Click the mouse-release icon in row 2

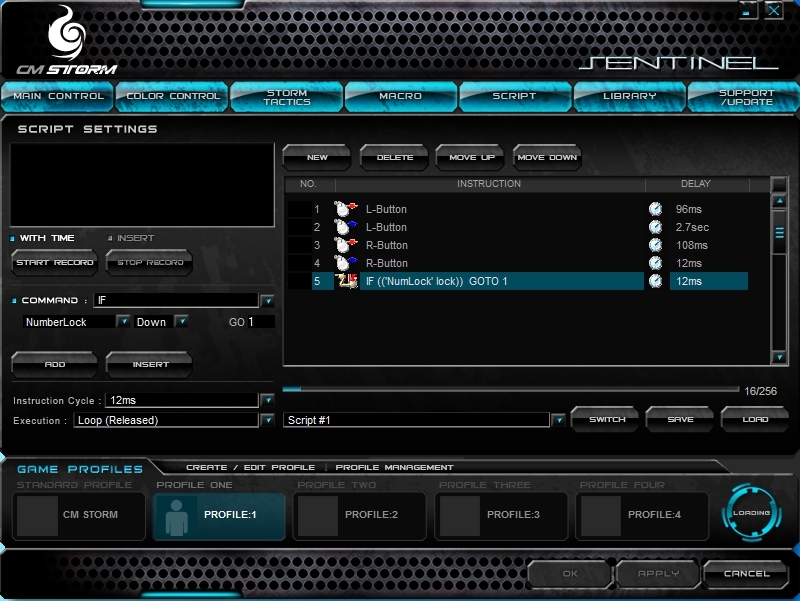(345, 227)
